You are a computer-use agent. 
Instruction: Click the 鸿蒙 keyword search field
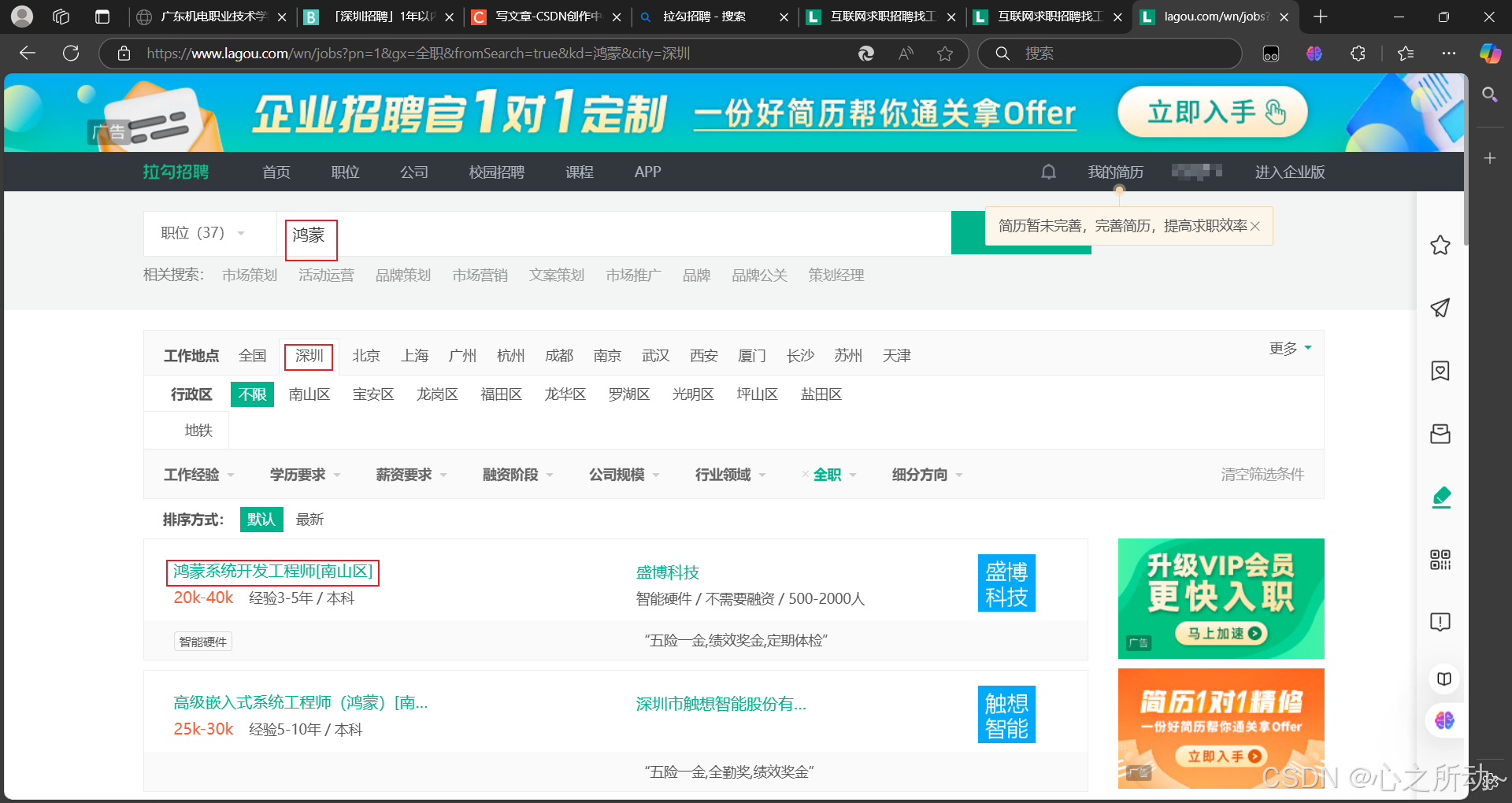click(x=614, y=234)
